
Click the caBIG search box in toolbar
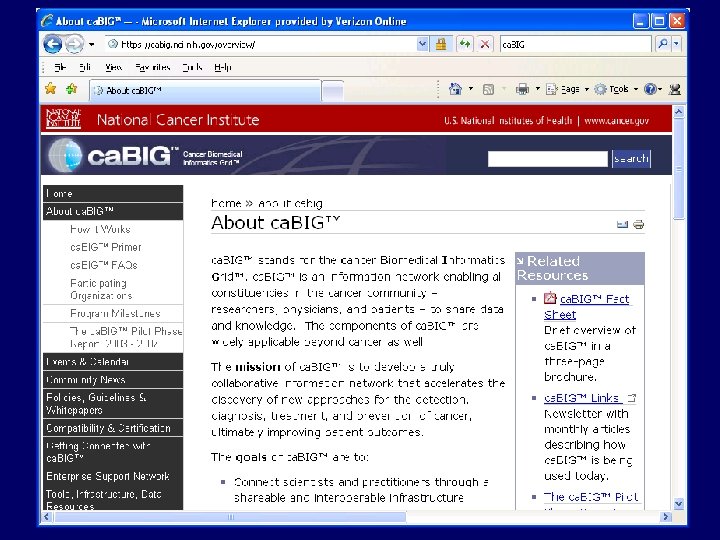point(576,45)
